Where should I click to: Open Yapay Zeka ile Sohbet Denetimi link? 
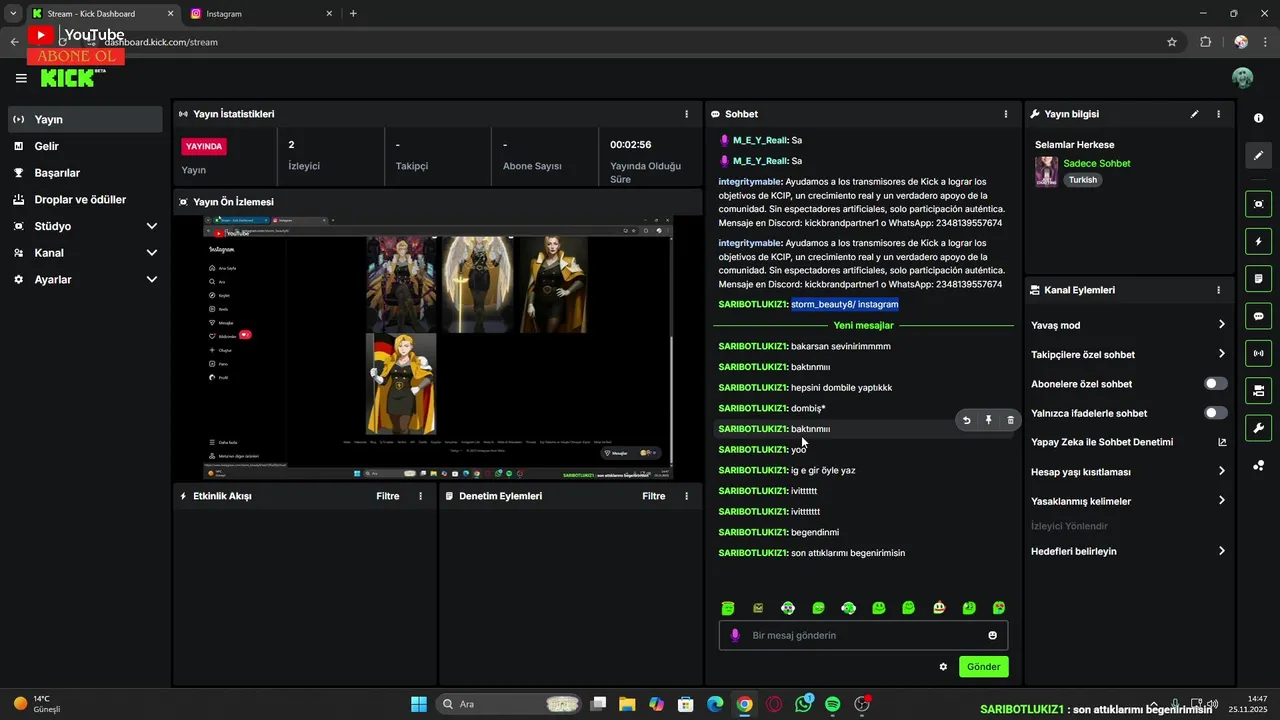(1128, 442)
